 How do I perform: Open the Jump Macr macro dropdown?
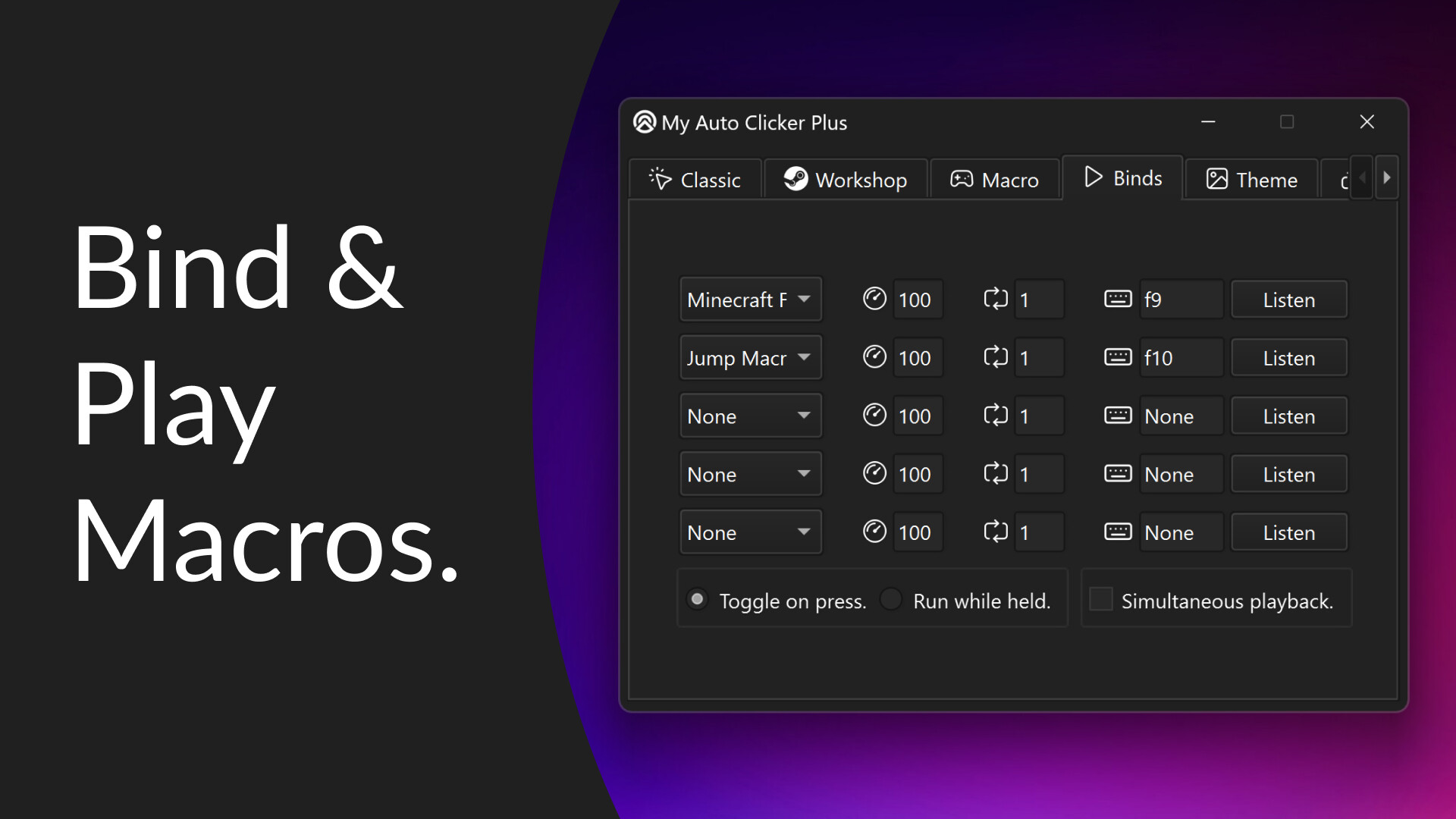(x=751, y=358)
